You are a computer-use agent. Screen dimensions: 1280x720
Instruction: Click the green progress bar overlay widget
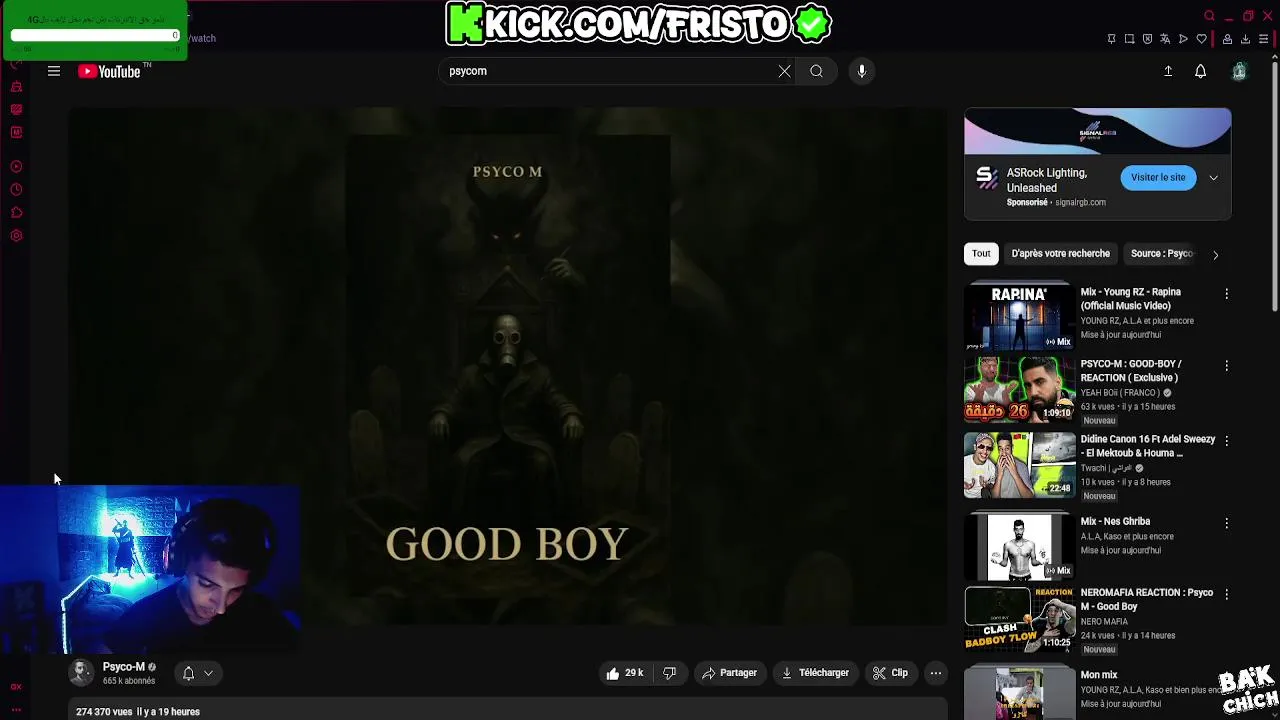[x=95, y=35]
